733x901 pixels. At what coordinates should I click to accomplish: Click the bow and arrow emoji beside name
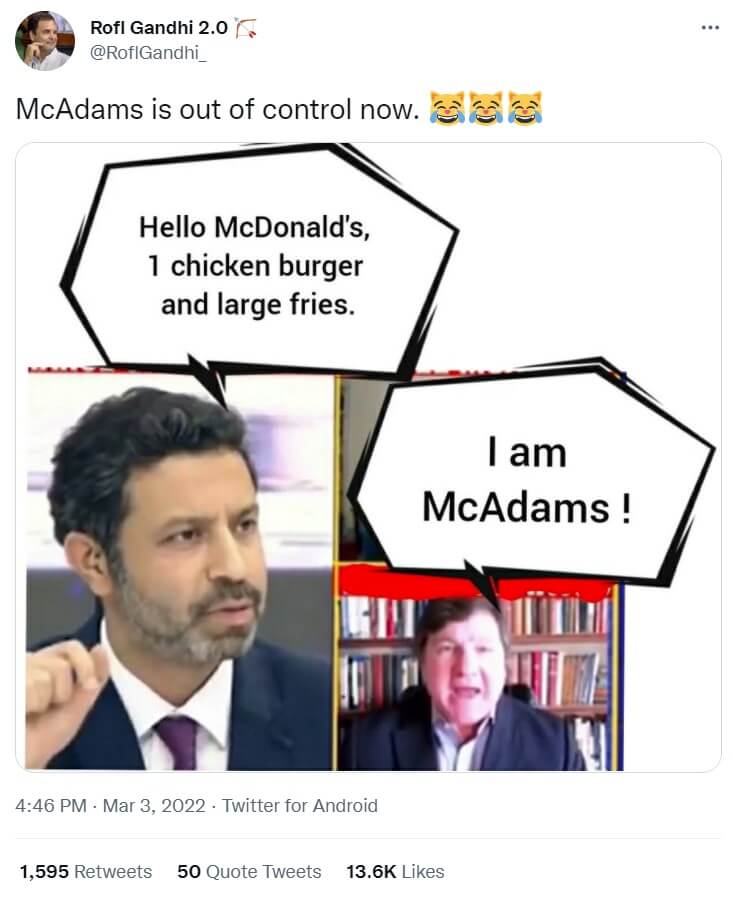(246, 28)
